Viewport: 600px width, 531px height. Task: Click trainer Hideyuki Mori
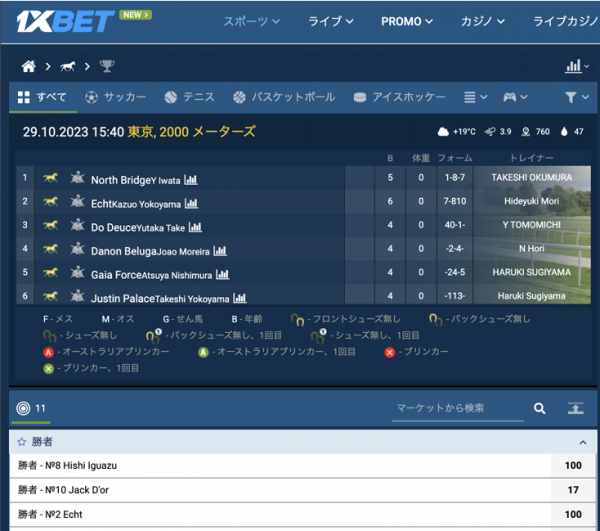(532, 201)
